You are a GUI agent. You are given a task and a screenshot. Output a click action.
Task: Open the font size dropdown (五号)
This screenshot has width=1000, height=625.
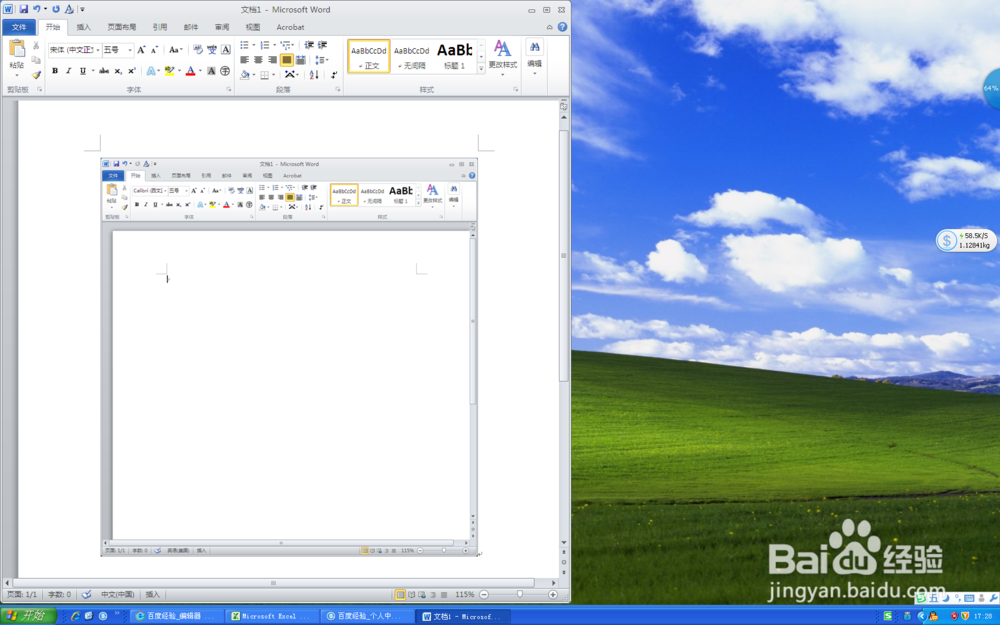(x=130, y=50)
